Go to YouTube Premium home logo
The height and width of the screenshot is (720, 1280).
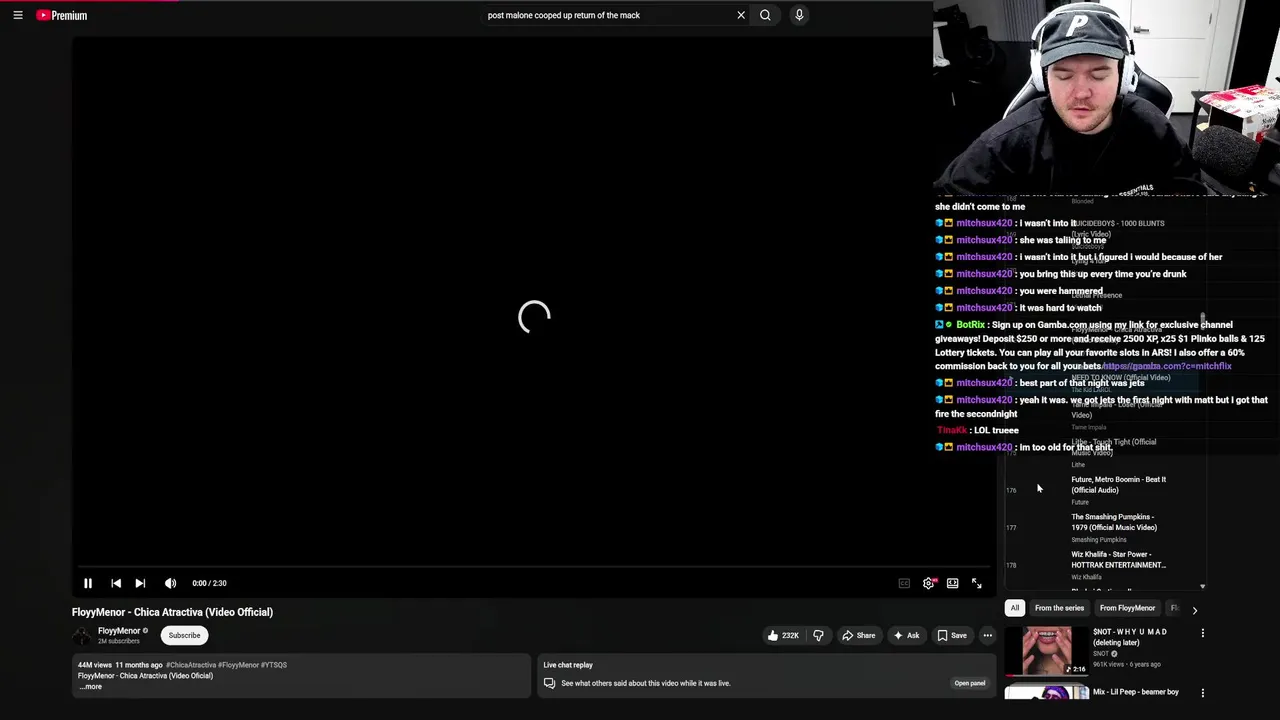(62, 15)
